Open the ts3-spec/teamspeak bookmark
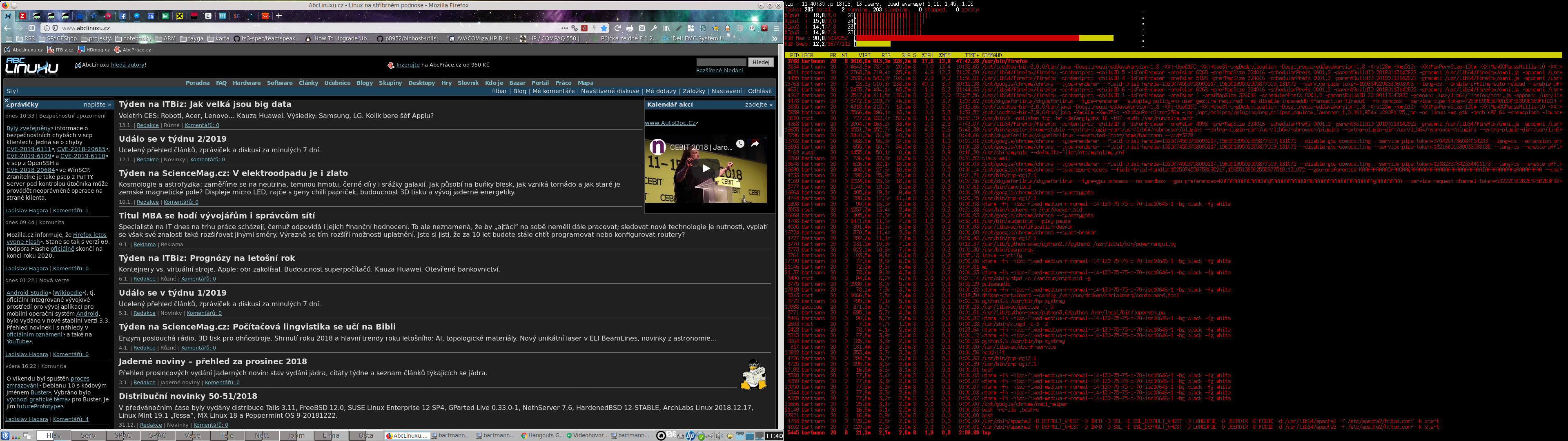1568x441 pixels. [x=267, y=39]
